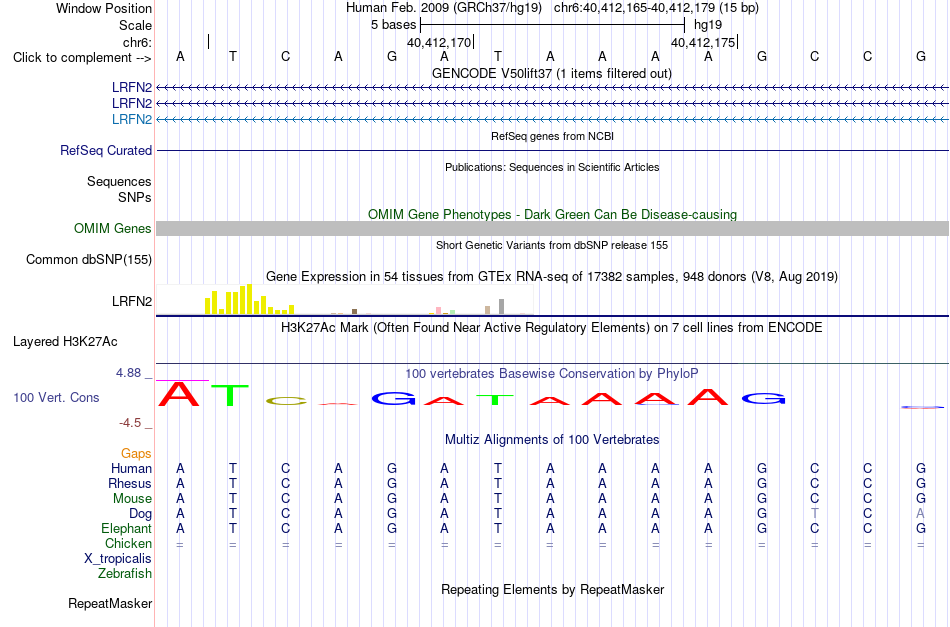The width and height of the screenshot is (950, 627).
Task: Click 'Click to complement -->' to complement bases
Action: pos(82,58)
